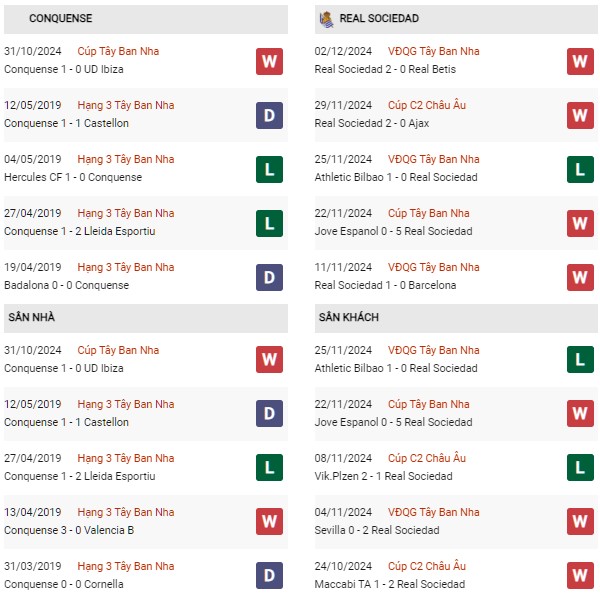Click the Real Sociedad club crest icon
The height and width of the screenshot is (597, 600).
(x=326, y=19)
